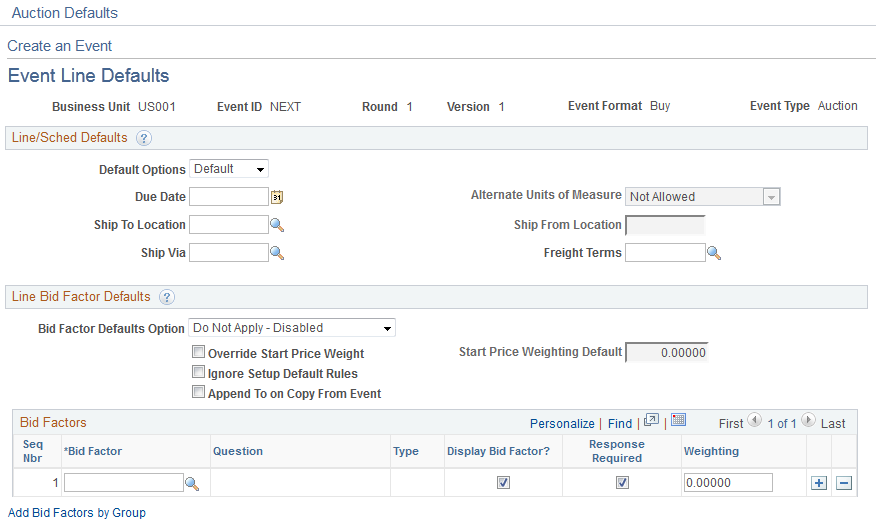Click Display Bid Factor? column header

click(498, 451)
